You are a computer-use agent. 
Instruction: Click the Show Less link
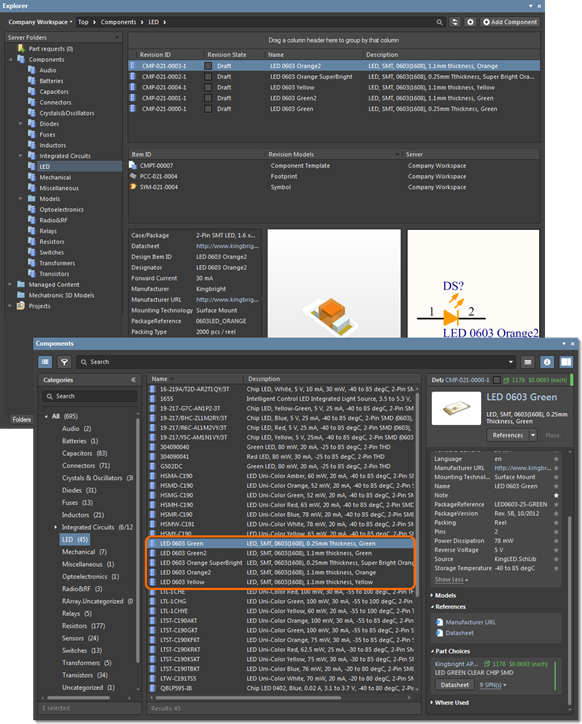(x=451, y=579)
